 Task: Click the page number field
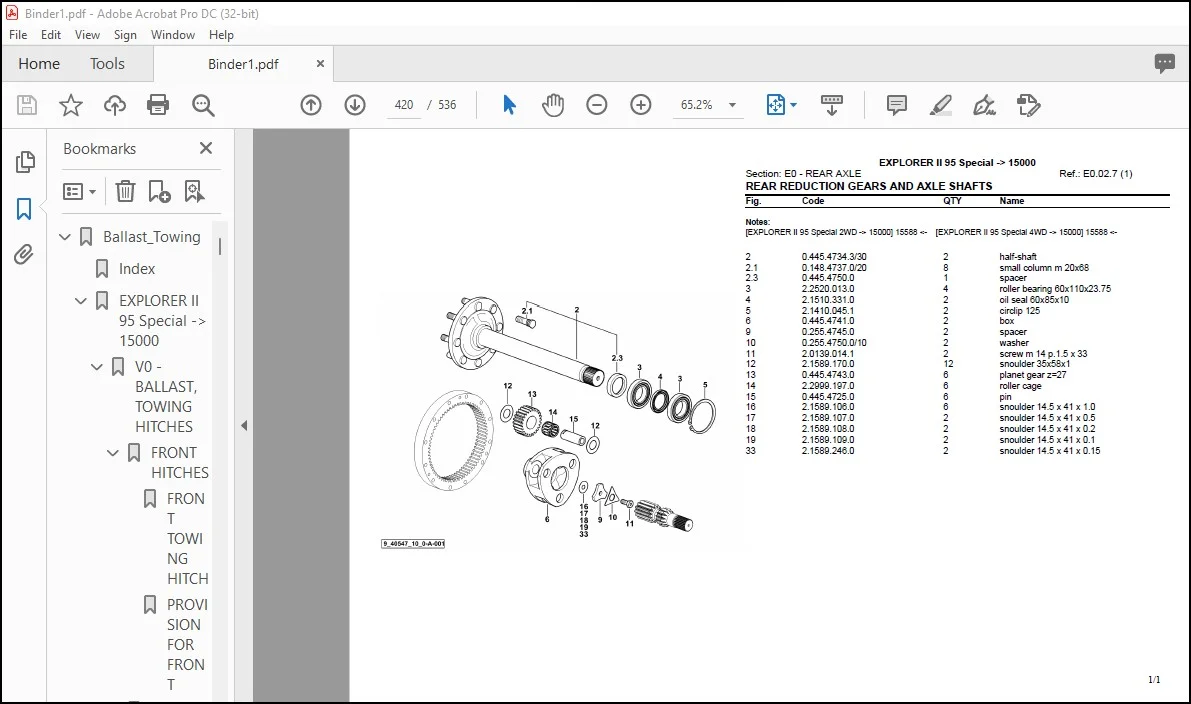[x=404, y=105]
